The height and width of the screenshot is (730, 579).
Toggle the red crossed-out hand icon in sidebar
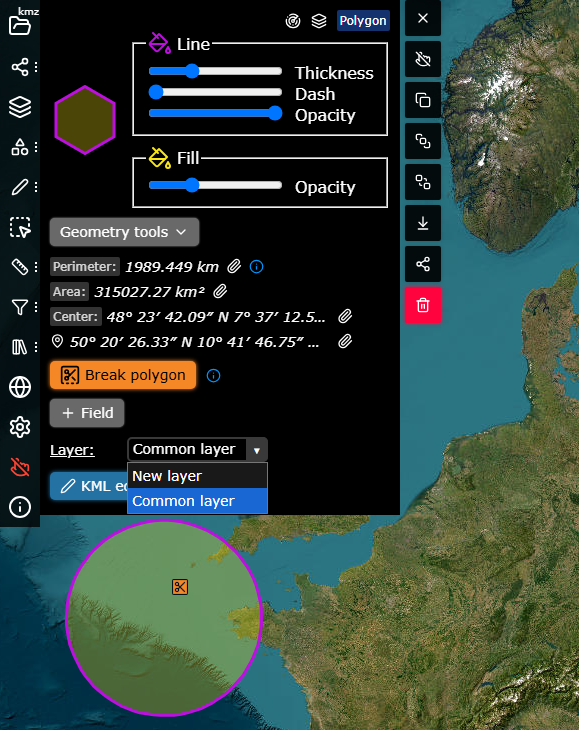[x=20, y=467]
